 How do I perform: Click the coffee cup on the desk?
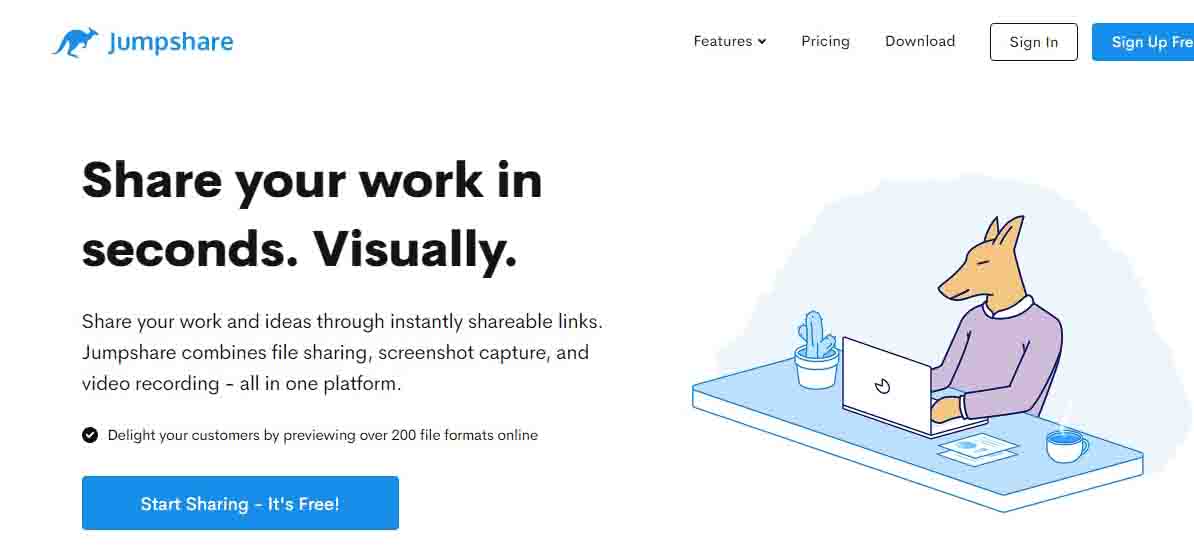pyautogui.click(x=1066, y=443)
